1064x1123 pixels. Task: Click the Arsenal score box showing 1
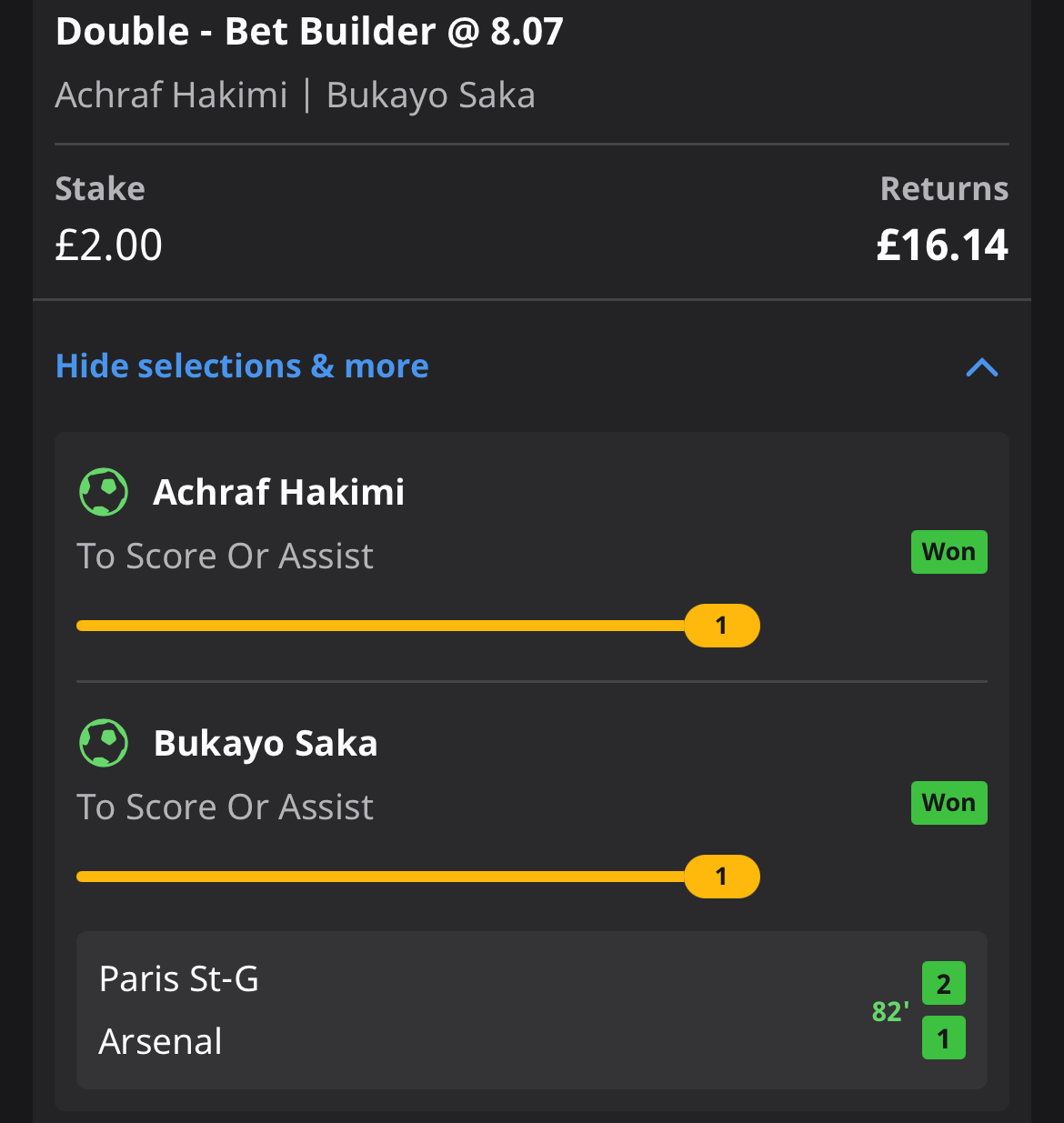[x=944, y=1038]
